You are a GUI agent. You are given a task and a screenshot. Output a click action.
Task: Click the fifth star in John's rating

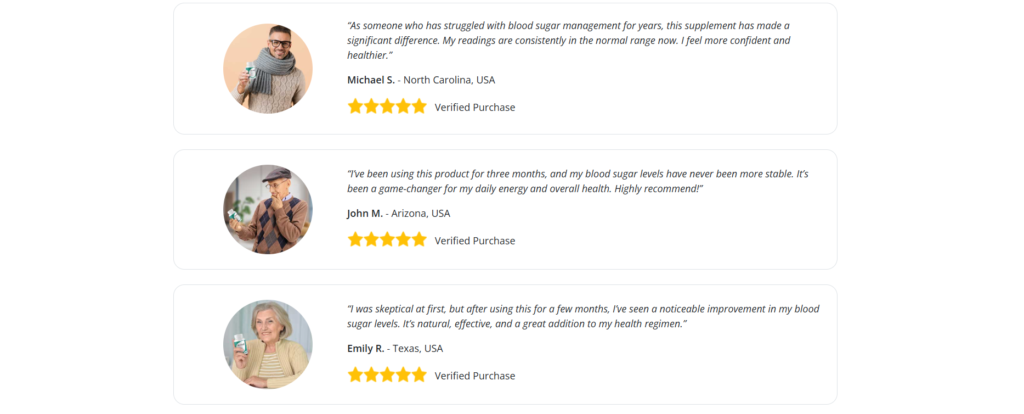pyautogui.click(x=419, y=240)
